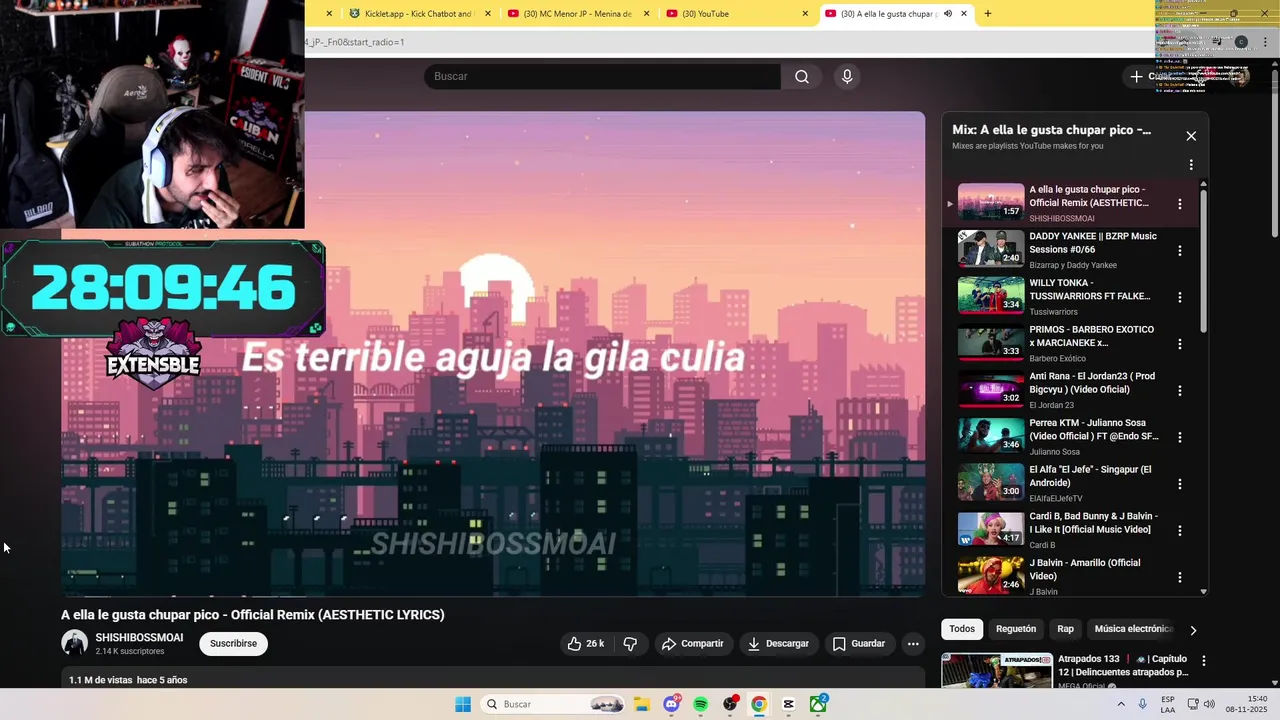Click the YouTube search input field
The image size is (1280, 720).
click(x=602, y=77)
